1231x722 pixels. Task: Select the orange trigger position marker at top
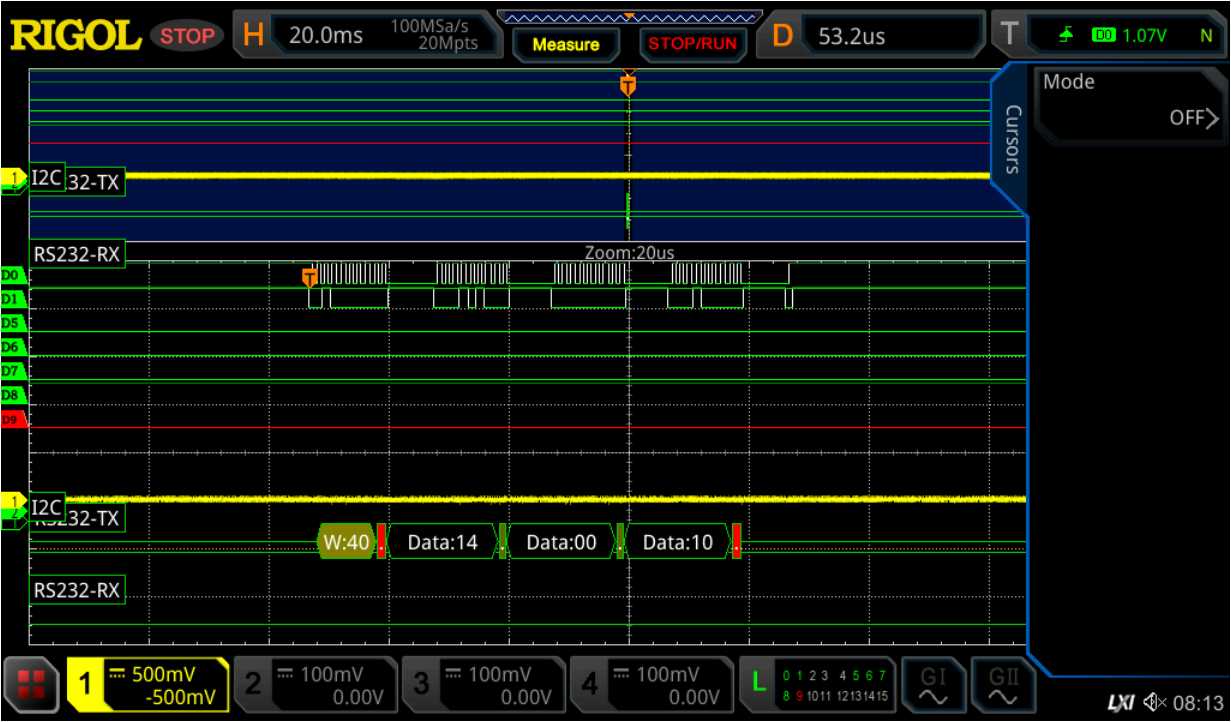(x=627, y=84)
